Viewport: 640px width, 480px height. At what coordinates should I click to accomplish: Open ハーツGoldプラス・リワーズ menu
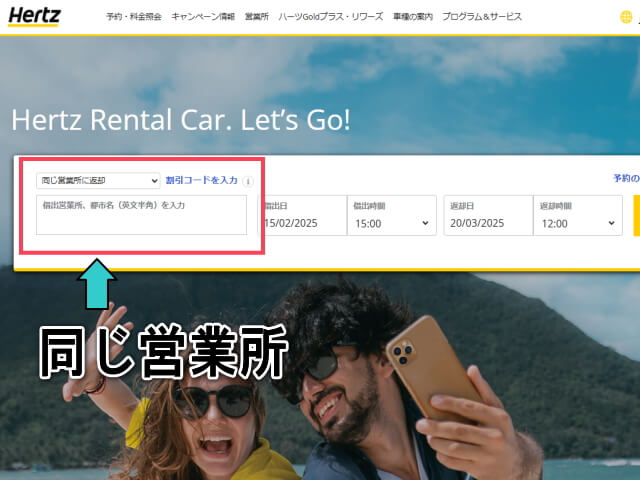point(331,17)
